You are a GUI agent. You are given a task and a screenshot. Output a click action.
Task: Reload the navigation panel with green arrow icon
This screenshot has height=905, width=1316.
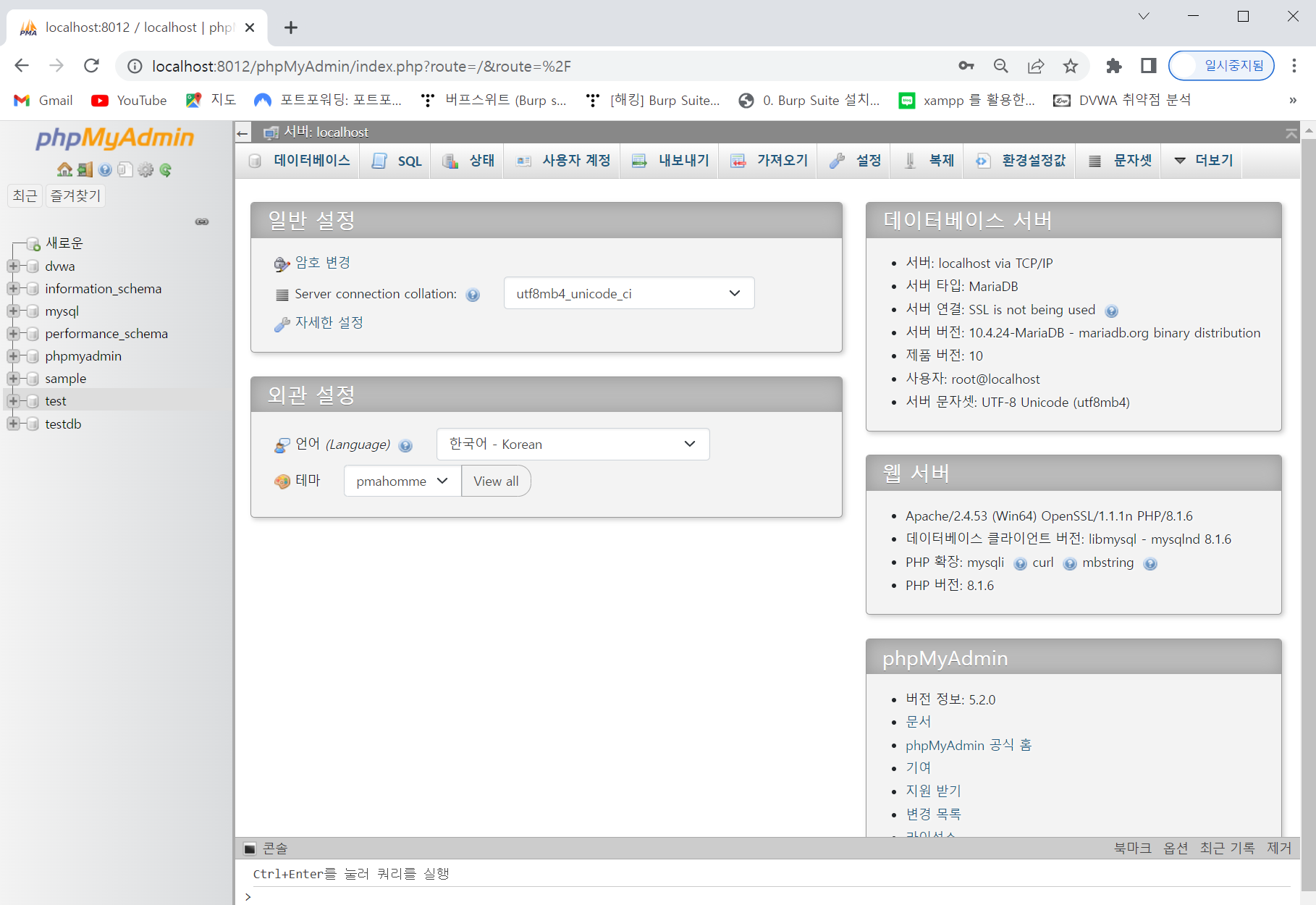[x=166, y=169]
